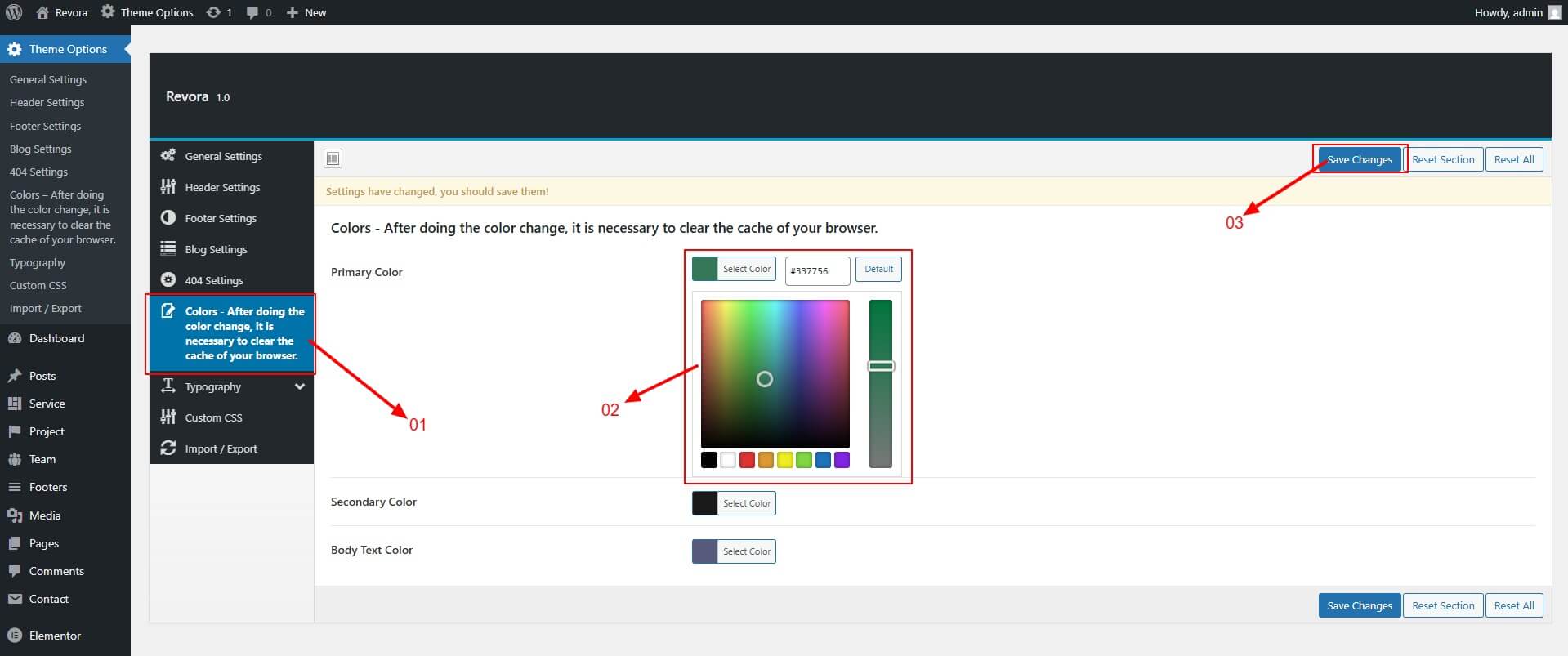Pick the orange palette swatch
Viewport: 1568px width, 656px height.
766,460
